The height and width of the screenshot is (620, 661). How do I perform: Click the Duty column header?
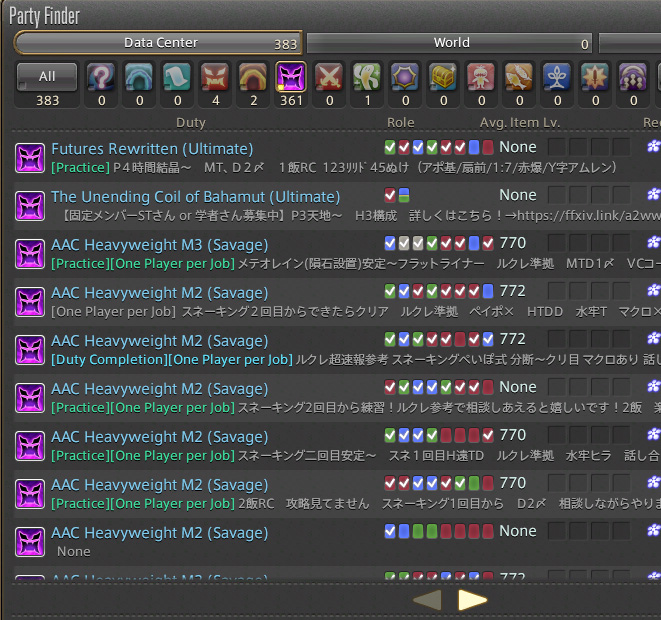191,123
